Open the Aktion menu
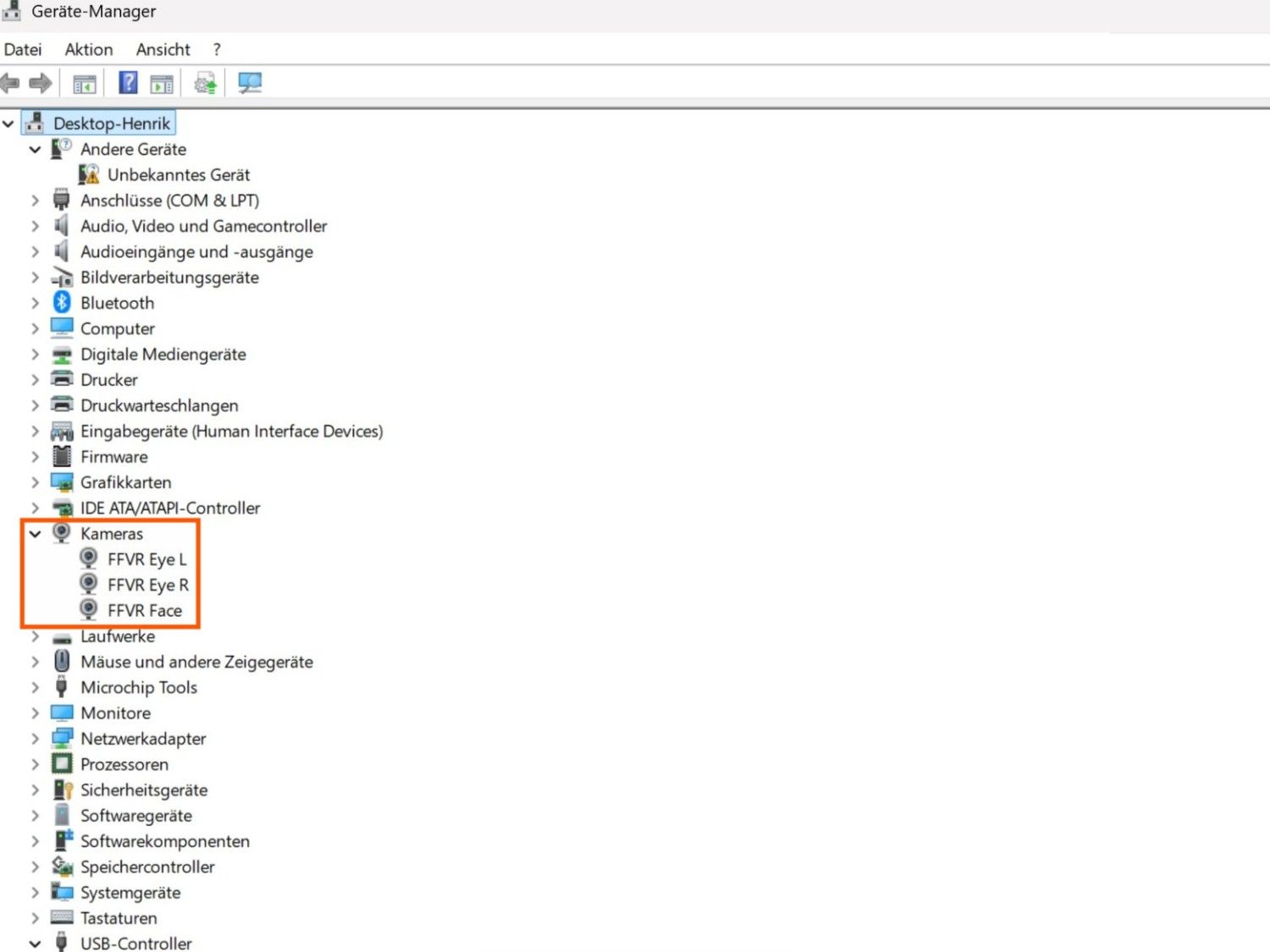 click(x=88, y=49)
